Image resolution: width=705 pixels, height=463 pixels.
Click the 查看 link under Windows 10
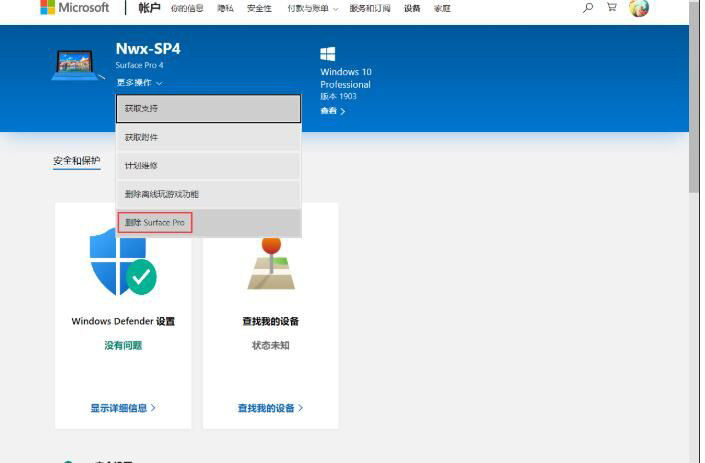pos(333,111)
